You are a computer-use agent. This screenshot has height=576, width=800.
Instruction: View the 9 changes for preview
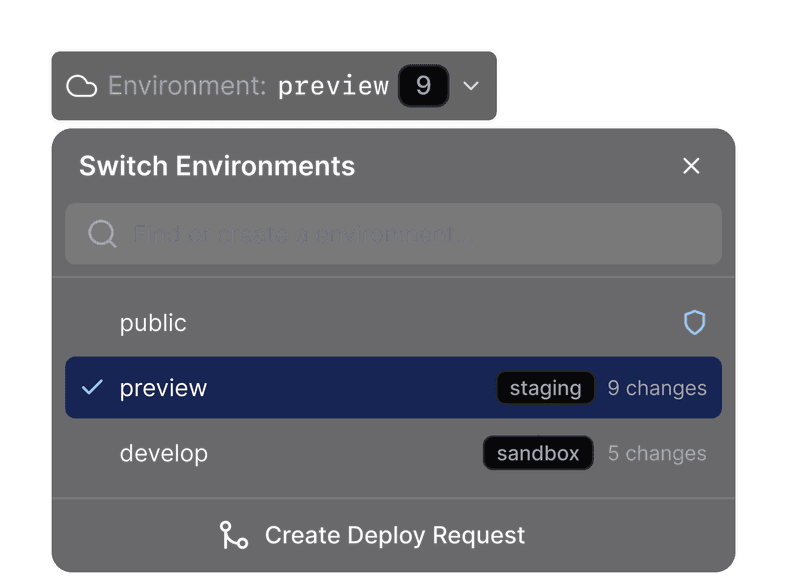coord(657,388)
